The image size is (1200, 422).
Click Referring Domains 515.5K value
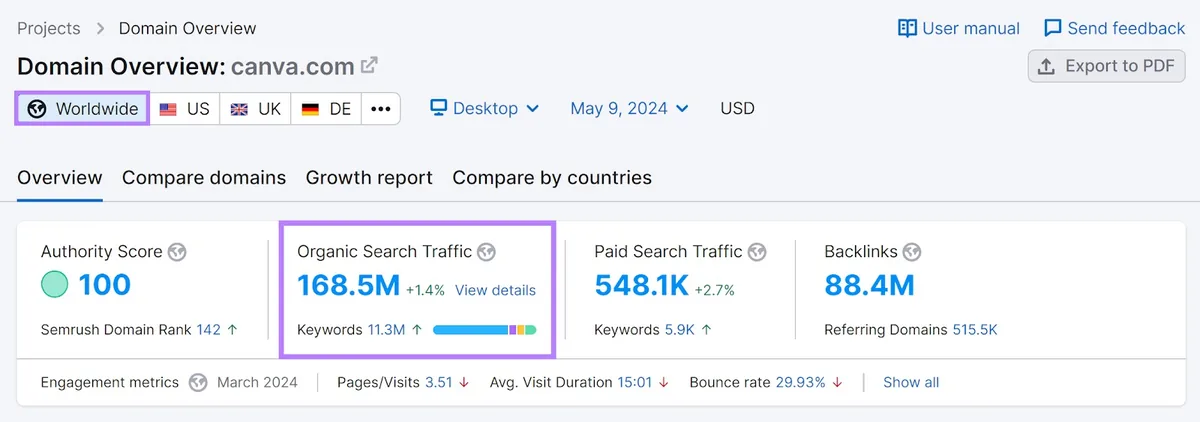(975, 329)
